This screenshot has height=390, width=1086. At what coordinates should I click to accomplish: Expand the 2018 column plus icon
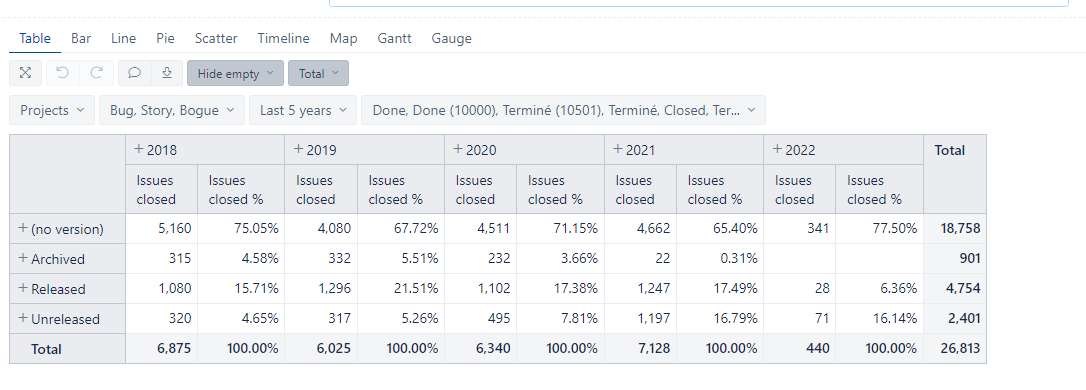139,150
